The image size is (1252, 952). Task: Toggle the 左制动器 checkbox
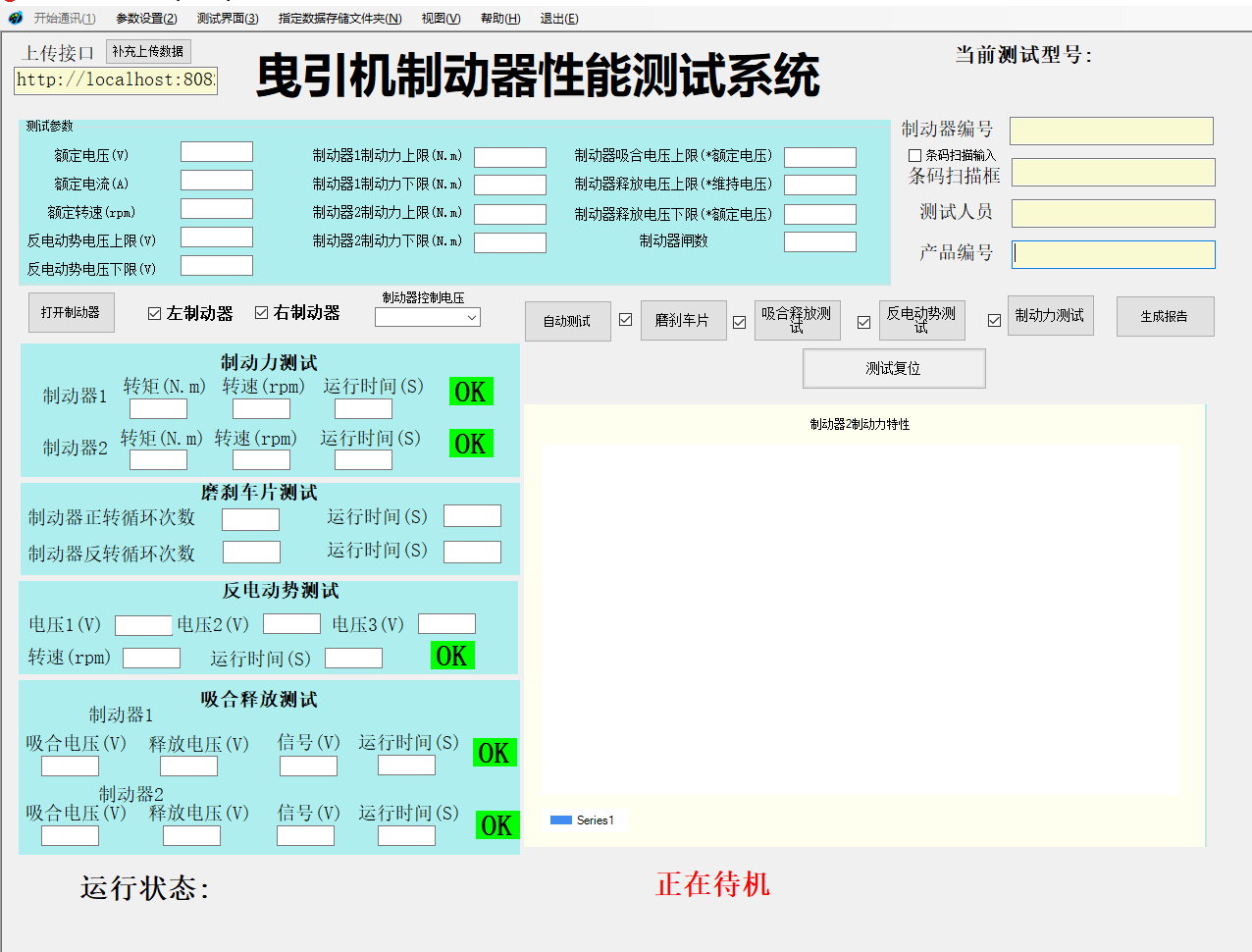point(154,312)
